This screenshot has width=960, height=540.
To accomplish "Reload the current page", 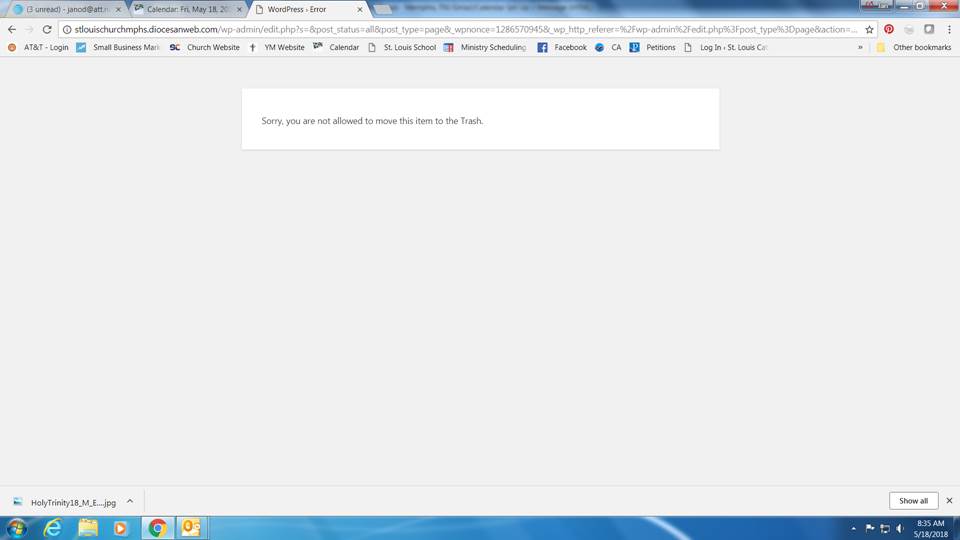I will 46,29.
